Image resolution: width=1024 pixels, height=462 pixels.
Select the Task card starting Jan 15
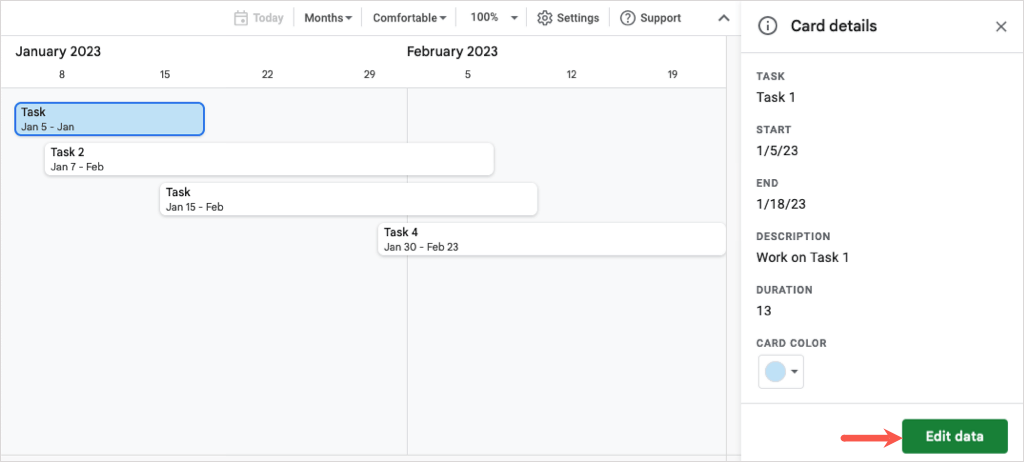[x=348, y=199]
